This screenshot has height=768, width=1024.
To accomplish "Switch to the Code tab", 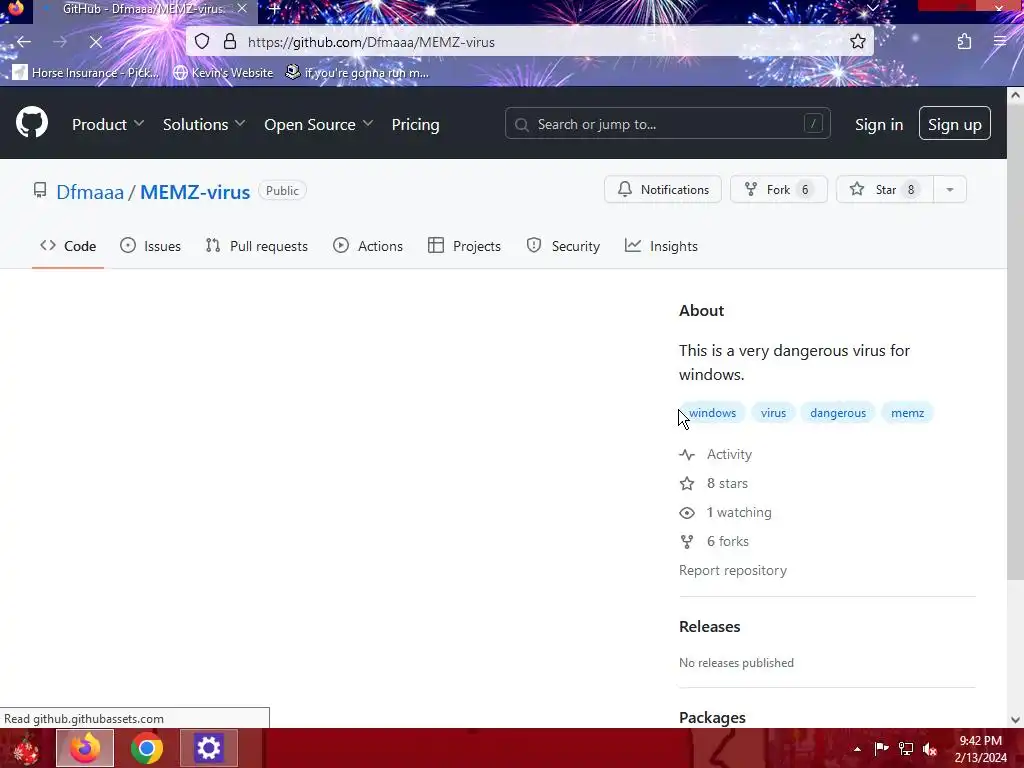I will click(68, 246).
